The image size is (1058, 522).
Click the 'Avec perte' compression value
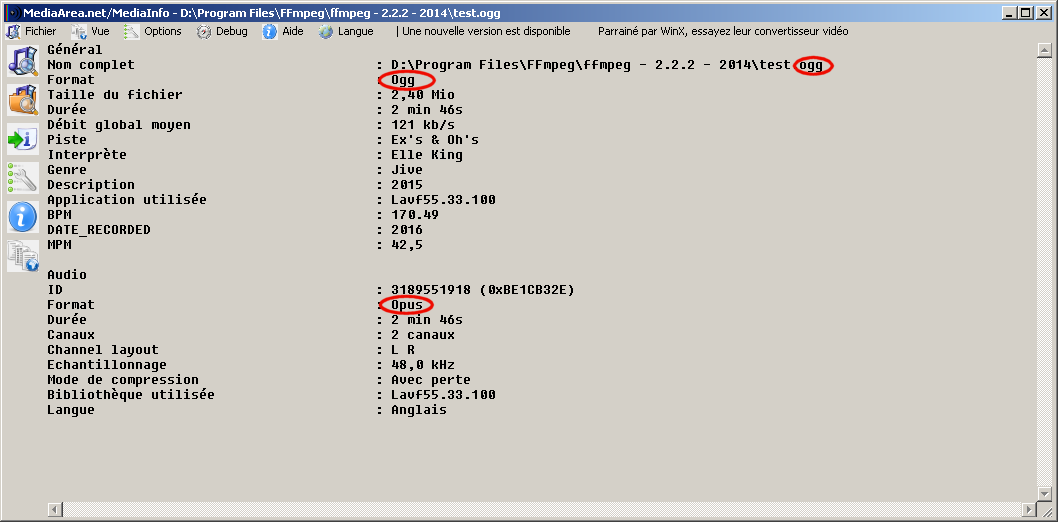click(x=431, y=380)
